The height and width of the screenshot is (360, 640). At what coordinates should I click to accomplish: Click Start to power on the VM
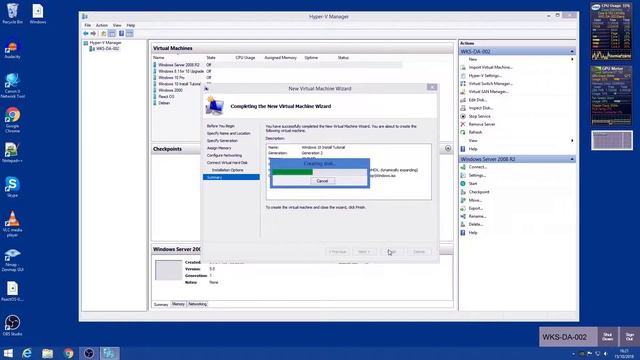click(473, 184)
